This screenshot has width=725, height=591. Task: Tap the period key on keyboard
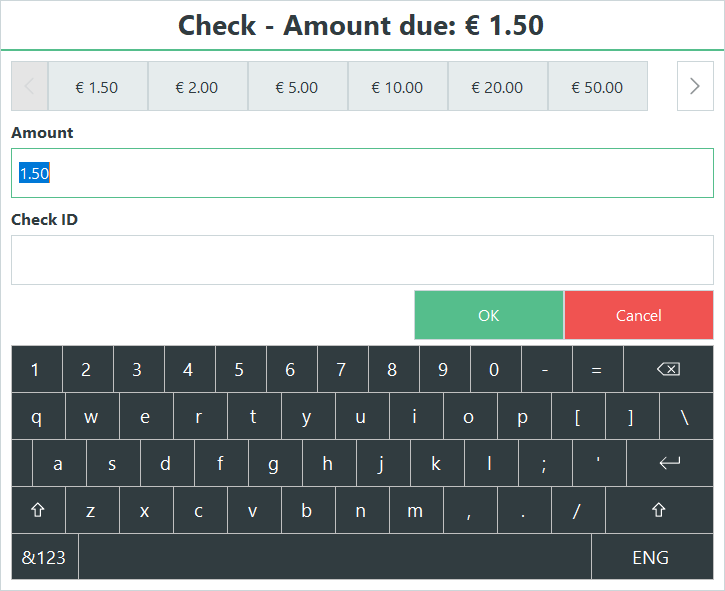point(524,510)
